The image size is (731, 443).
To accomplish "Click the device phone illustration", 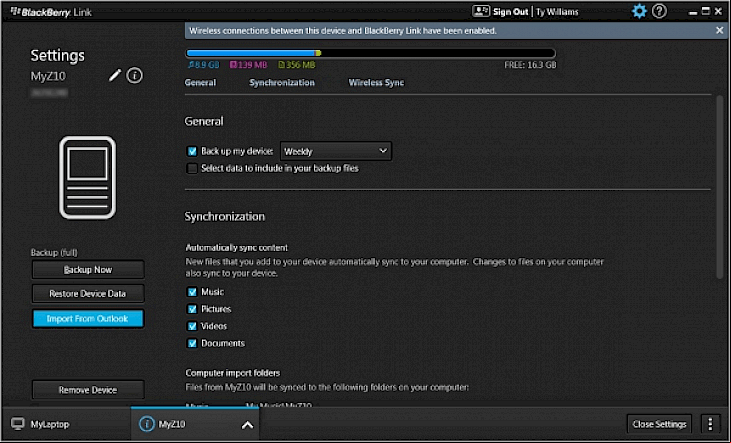I will [87, 177].
